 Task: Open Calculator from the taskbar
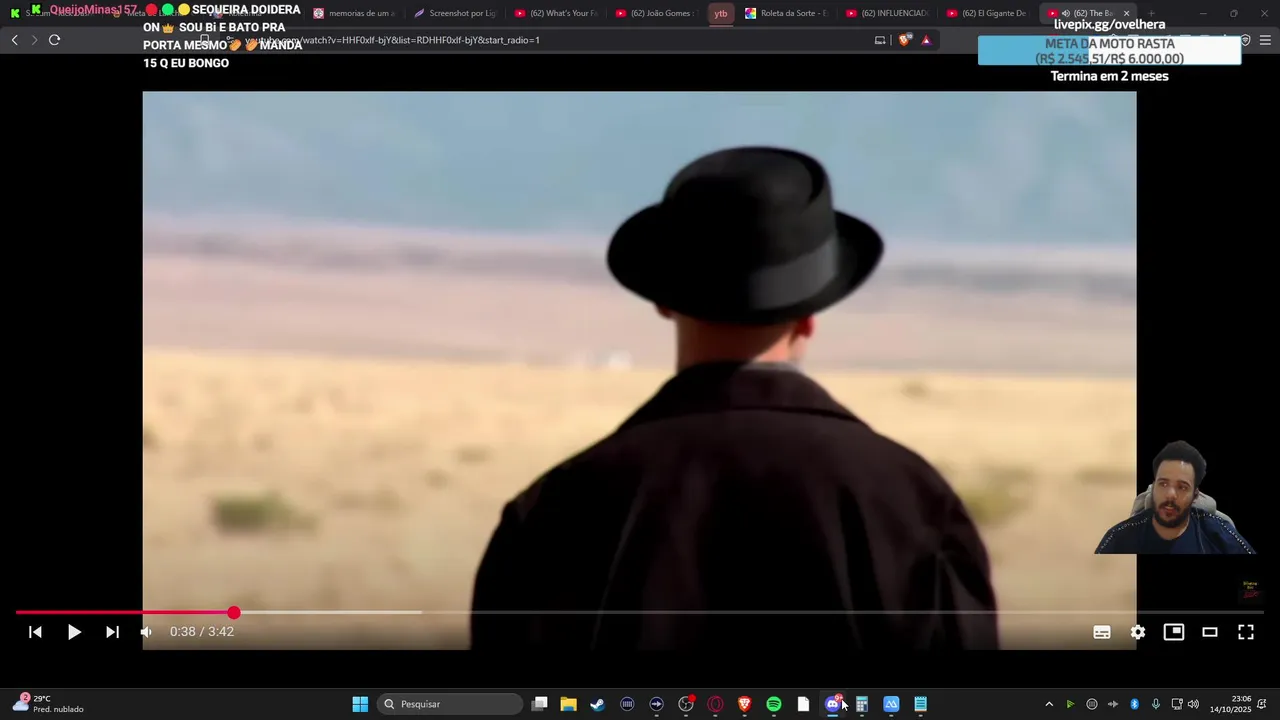862,704
